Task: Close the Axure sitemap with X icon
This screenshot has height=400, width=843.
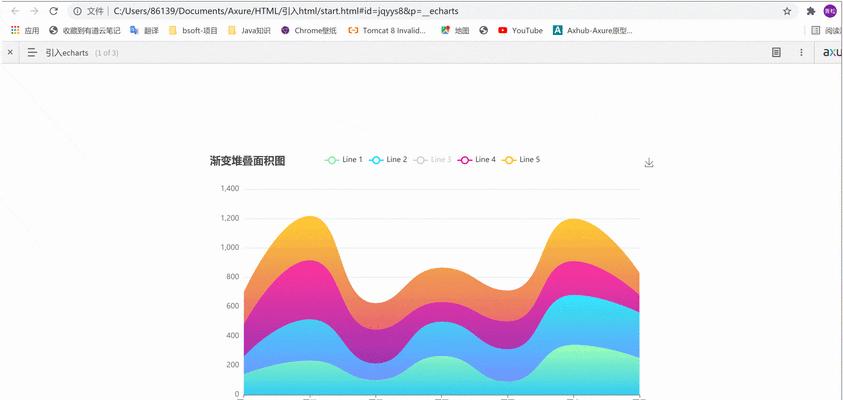Action: coord(10,52)
